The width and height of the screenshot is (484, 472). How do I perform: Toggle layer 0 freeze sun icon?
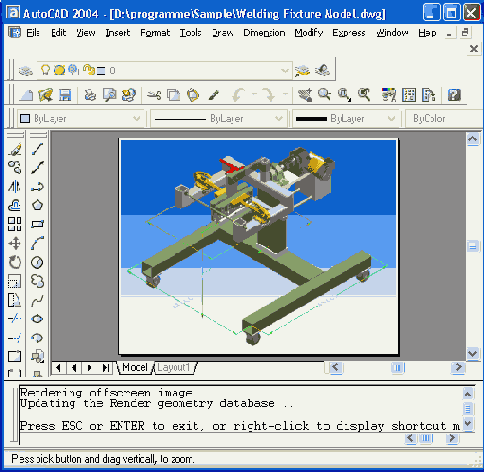coord(59,70)
